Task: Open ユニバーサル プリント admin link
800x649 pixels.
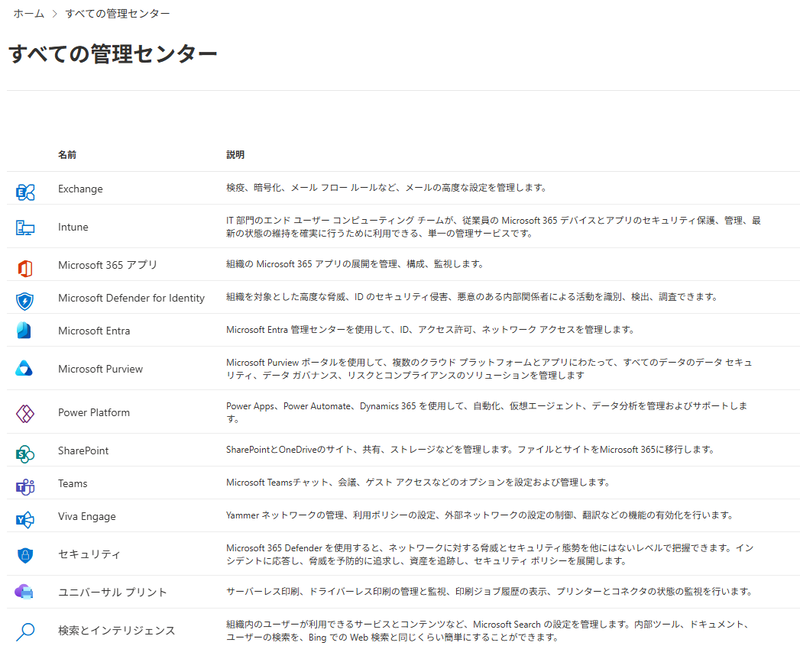Action: pyautogui.click(x=113, y=592)
